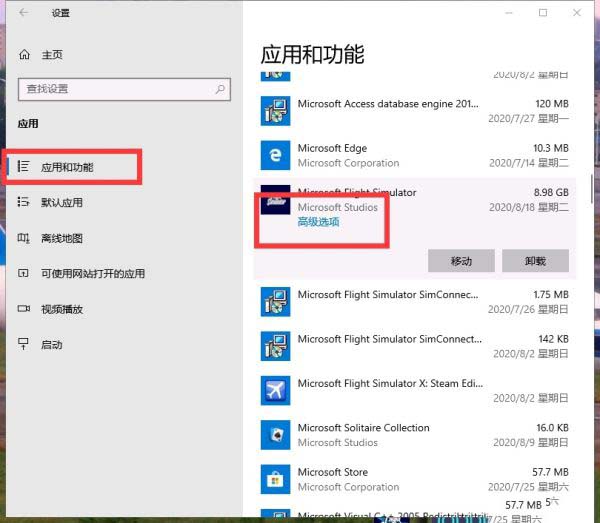Select the 视频播放 camera icon
600x523 pixels.
pyautogui.click(x=23, y=308)
